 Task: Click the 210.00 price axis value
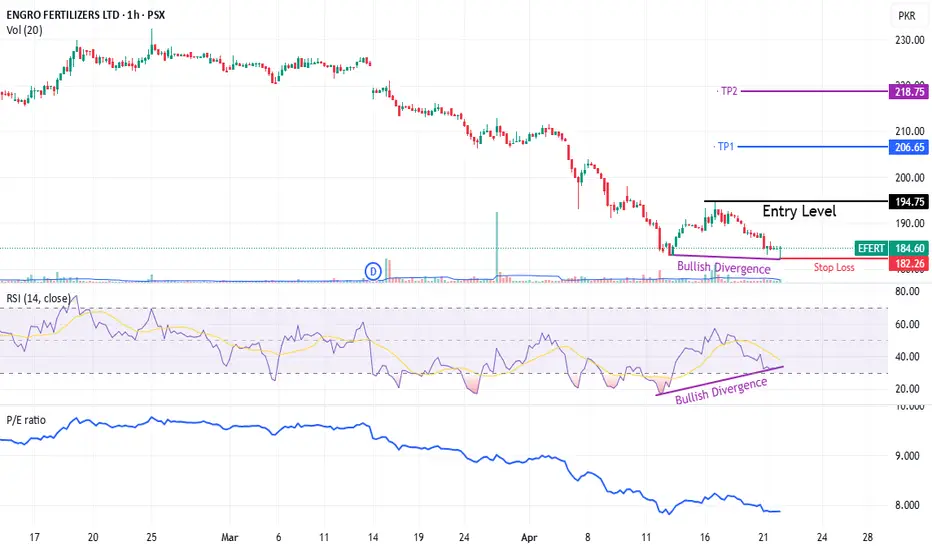click(910, 131)
